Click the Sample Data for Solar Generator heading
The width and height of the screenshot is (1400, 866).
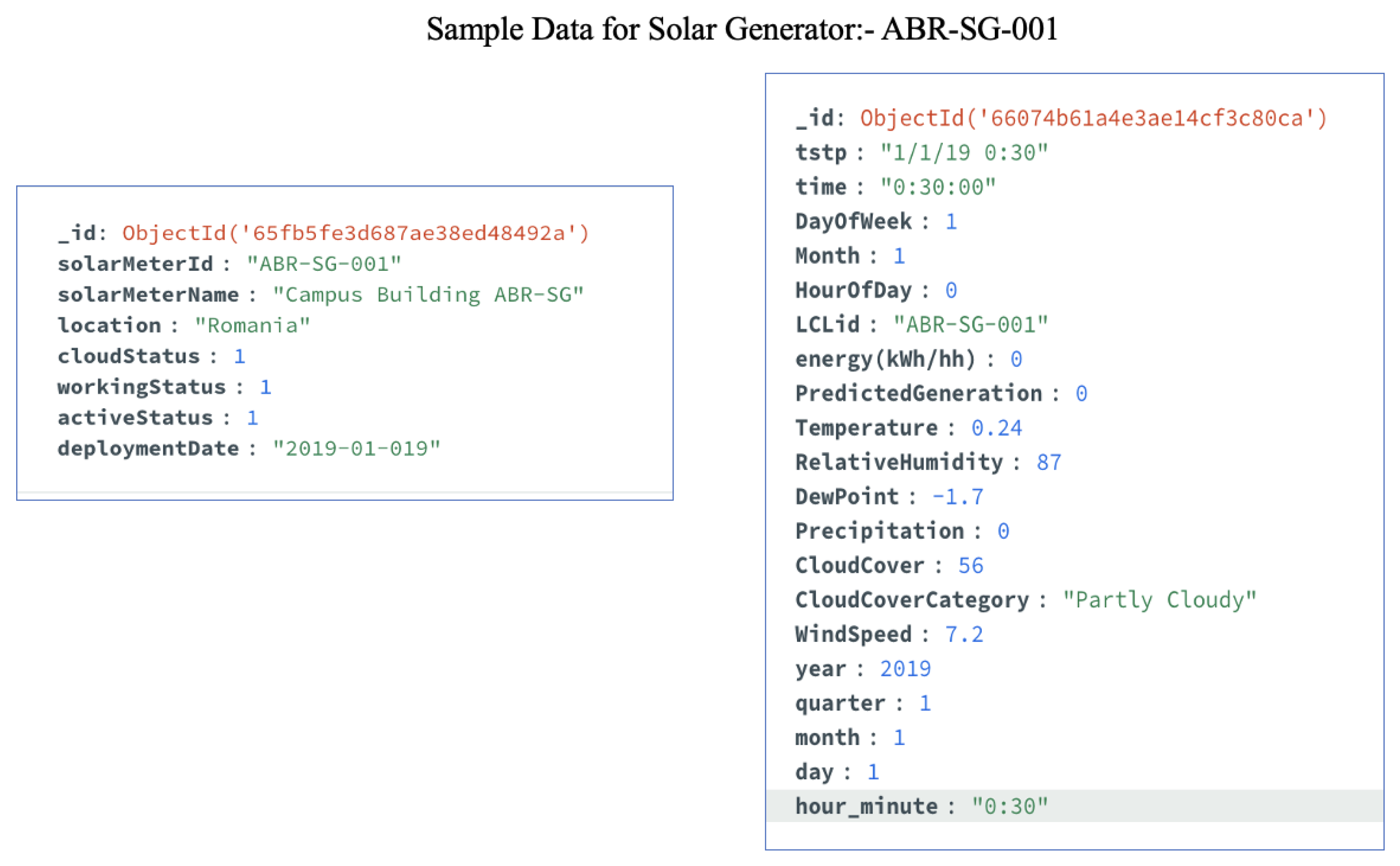pos(742,29)
